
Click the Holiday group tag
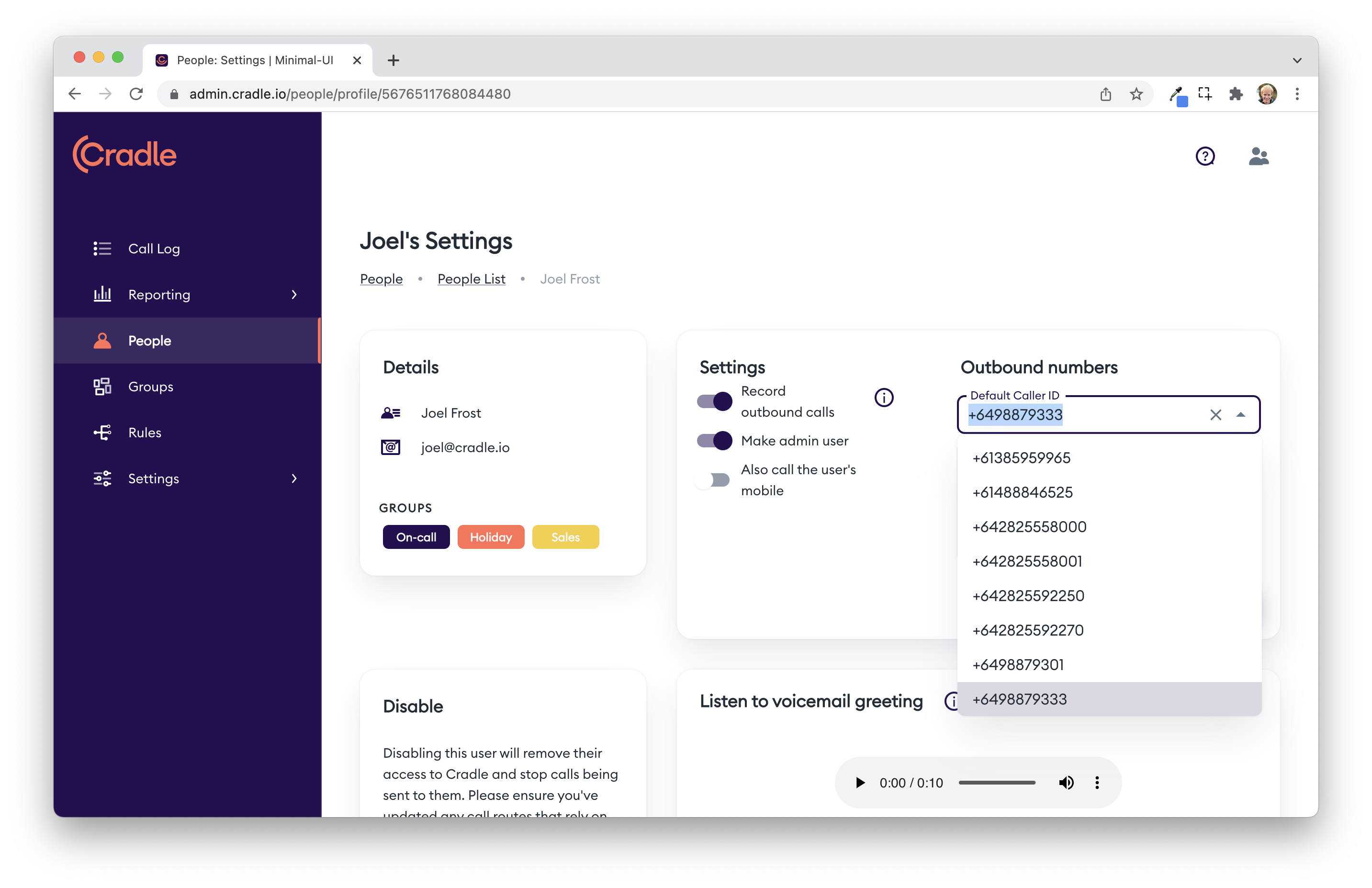tap(490, 537)
